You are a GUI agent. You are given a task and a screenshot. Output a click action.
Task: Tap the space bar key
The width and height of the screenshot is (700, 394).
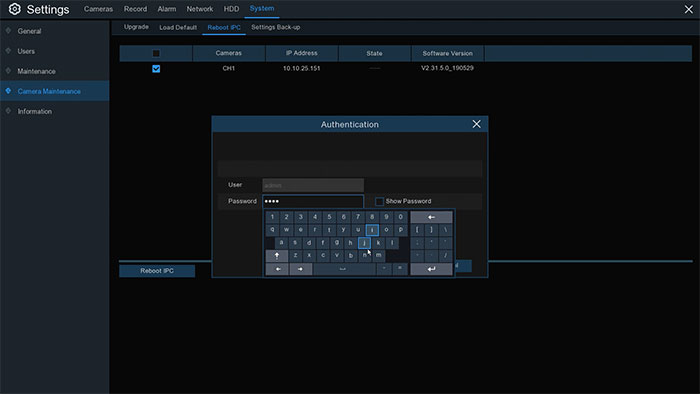[344, 269]
